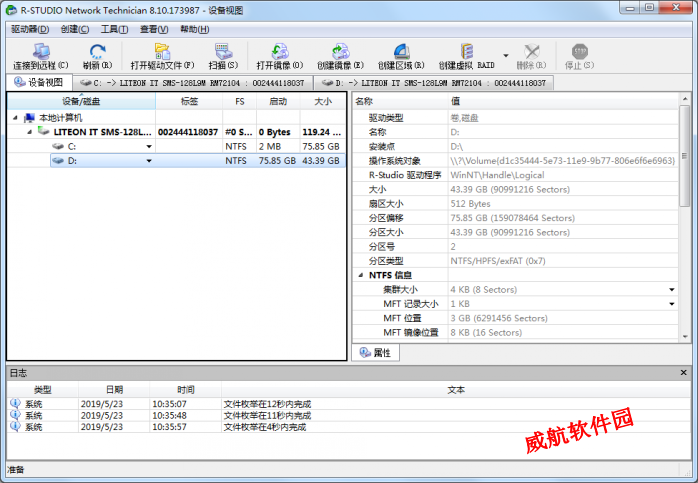Open the dropdown arrow beside Create Virtual RAID
Viewport: 698px width, 483px height.
506,55
